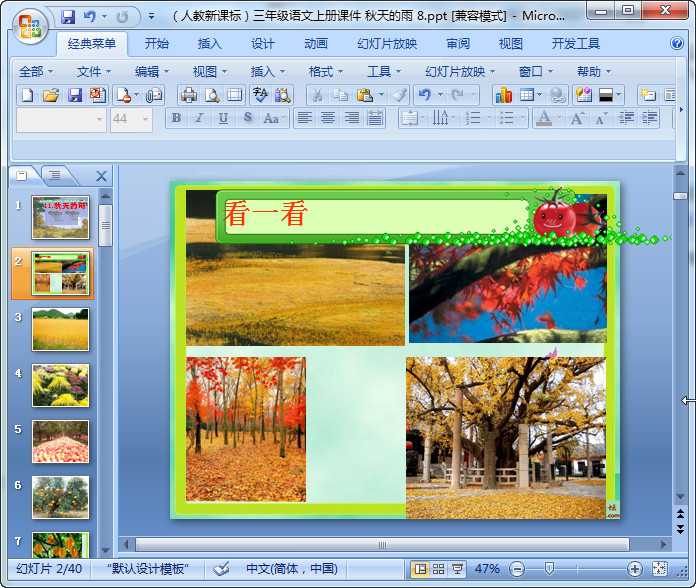Center align text
The height and width of the screenshot is (588, 696).
tap(328, 118)
